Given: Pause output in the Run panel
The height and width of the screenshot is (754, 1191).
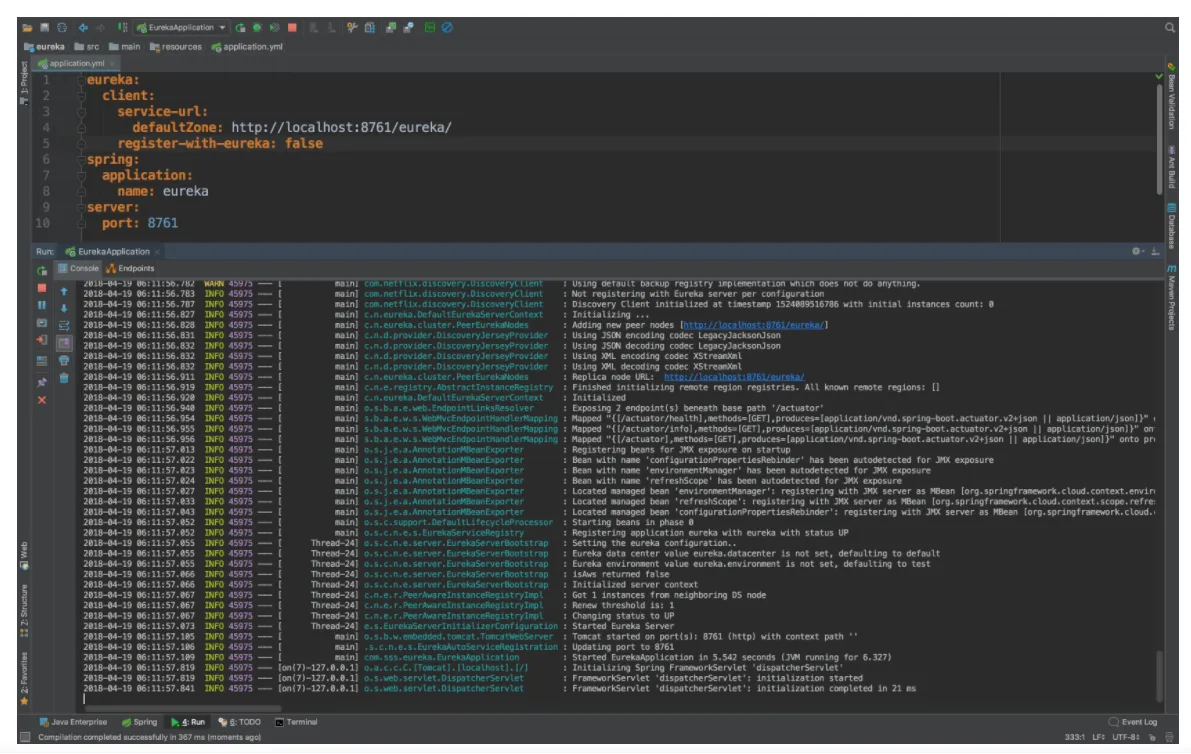Looking at the screenshot, I should coord(42,305).
